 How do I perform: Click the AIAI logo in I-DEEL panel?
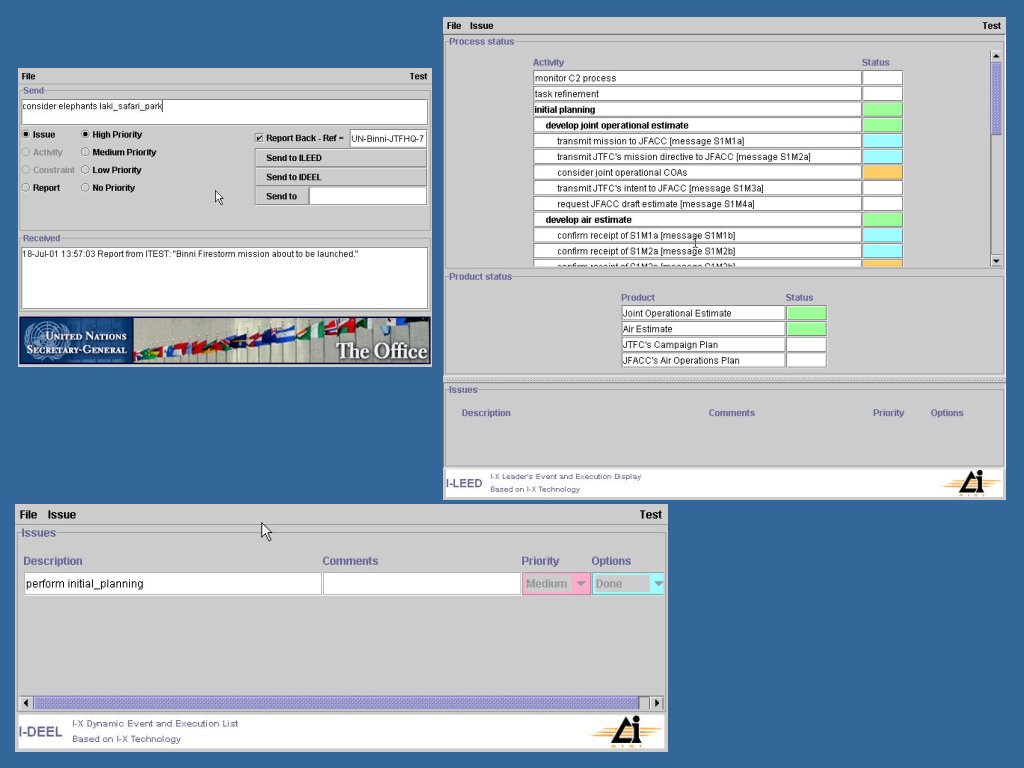pos(625,731)
